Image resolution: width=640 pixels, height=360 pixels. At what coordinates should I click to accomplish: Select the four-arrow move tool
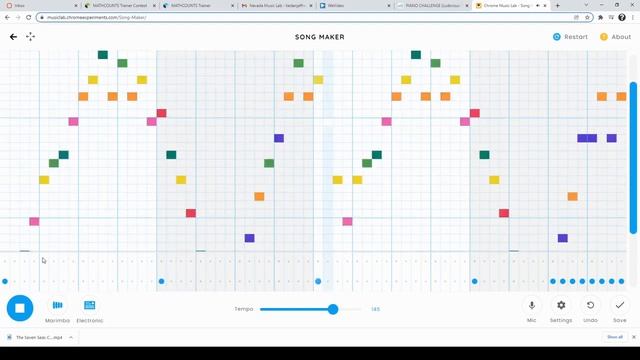(x=31, y=37)
